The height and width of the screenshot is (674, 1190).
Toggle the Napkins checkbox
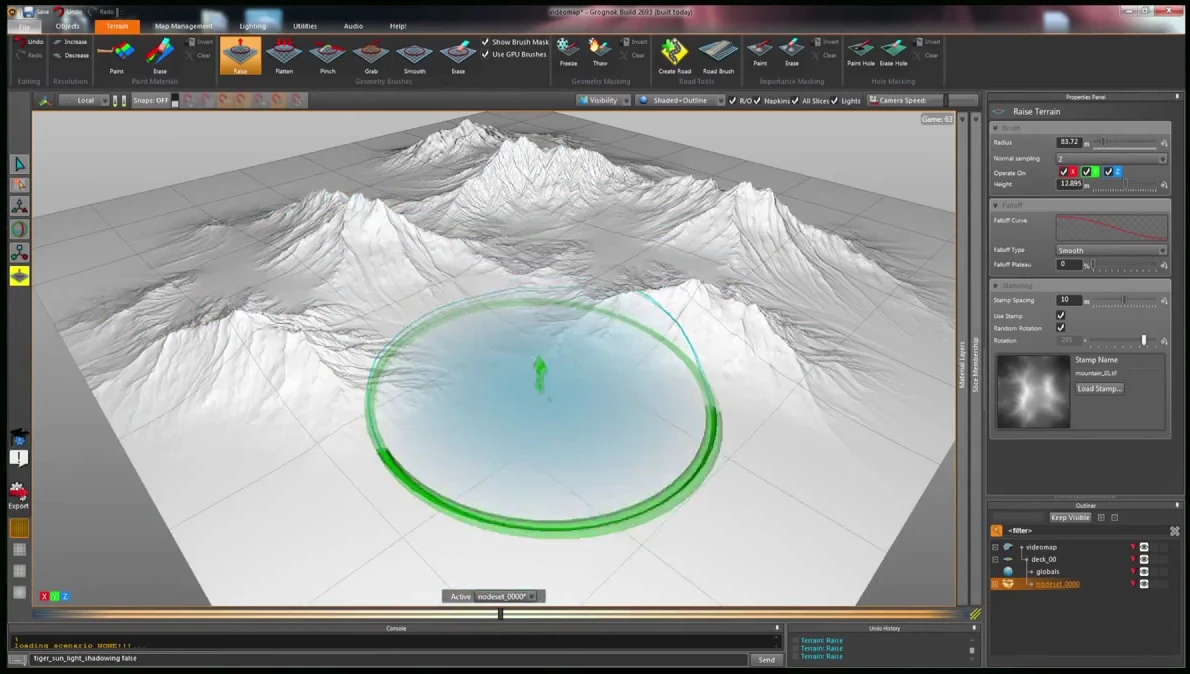(757, 100)
